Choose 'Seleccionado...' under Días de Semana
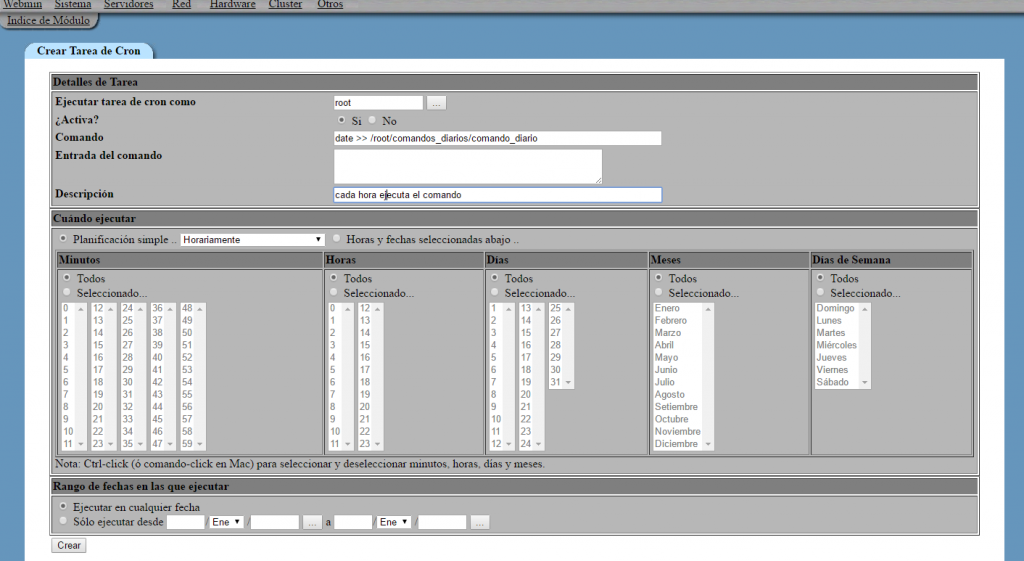Viewport: 1024px width, 561px height. [822, 293]
